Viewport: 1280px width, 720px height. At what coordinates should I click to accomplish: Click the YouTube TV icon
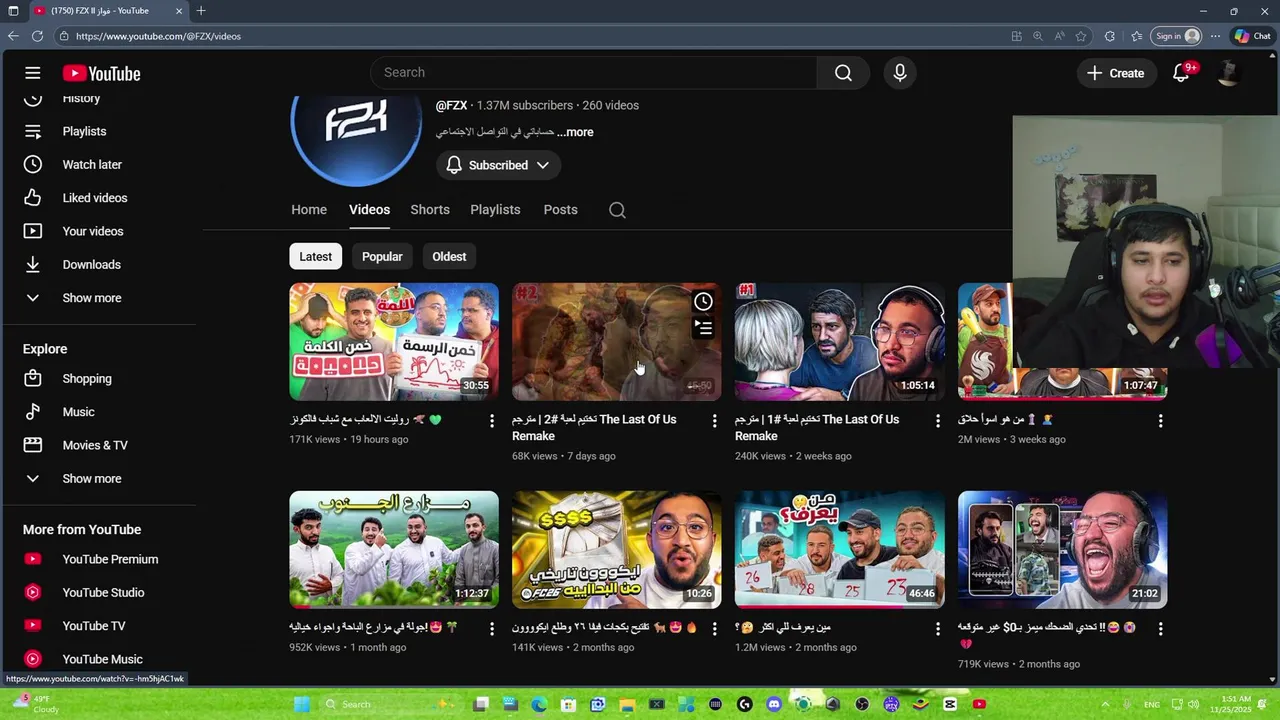point(33,626)
